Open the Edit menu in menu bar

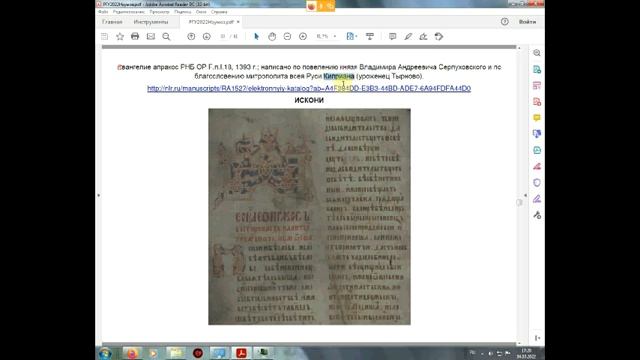pyautogui.click(x=129, y=12)
